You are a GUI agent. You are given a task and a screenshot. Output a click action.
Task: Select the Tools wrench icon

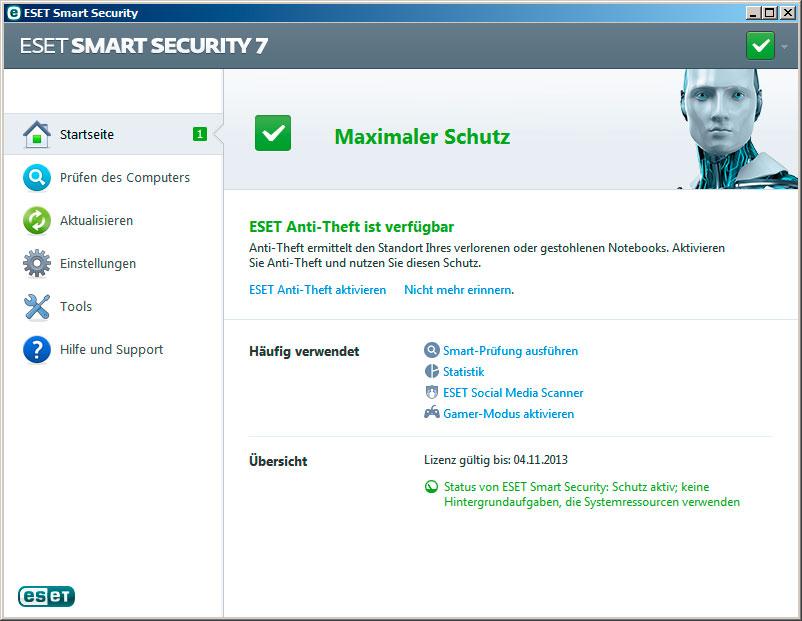click(x=38, y=306)
